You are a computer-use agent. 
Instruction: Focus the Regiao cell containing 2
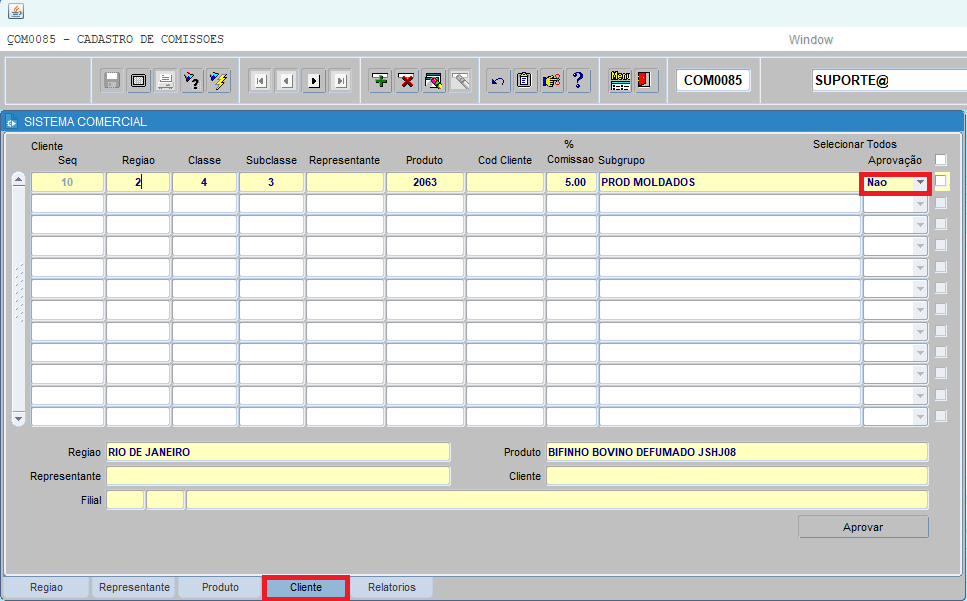click(138, 182)
